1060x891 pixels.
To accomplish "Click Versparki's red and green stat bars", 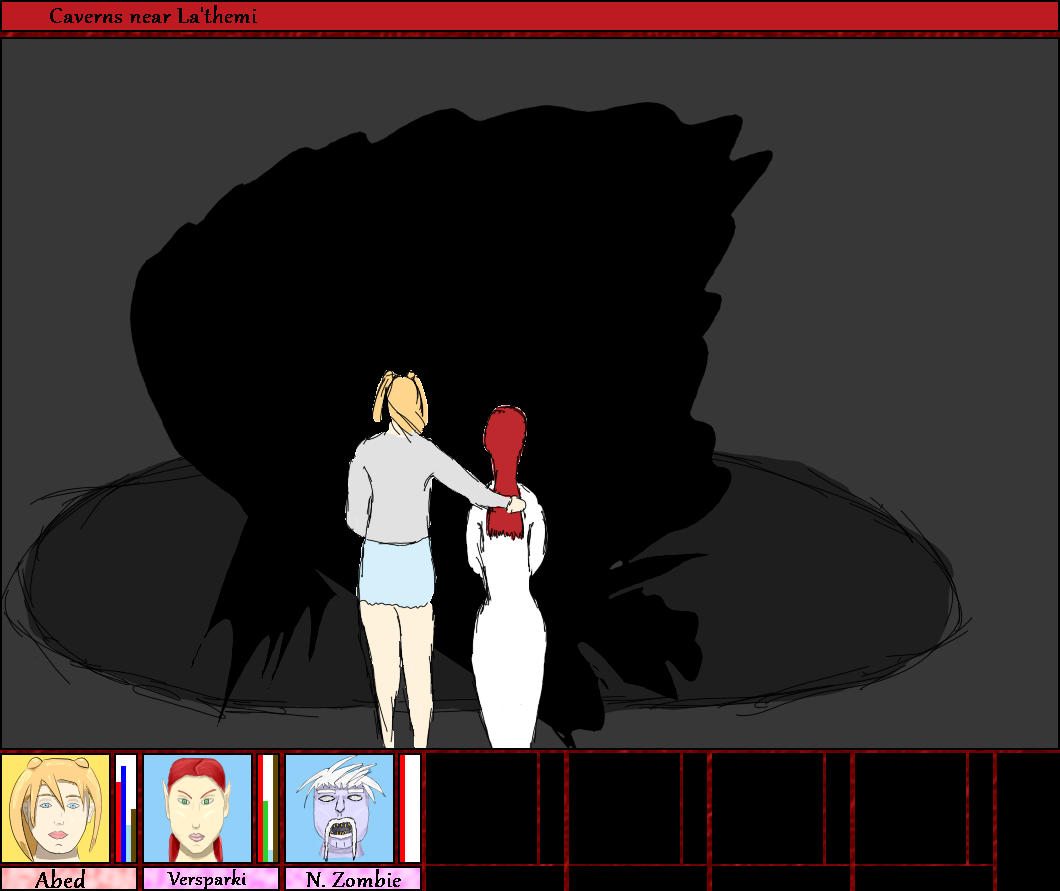I will 267,808.
